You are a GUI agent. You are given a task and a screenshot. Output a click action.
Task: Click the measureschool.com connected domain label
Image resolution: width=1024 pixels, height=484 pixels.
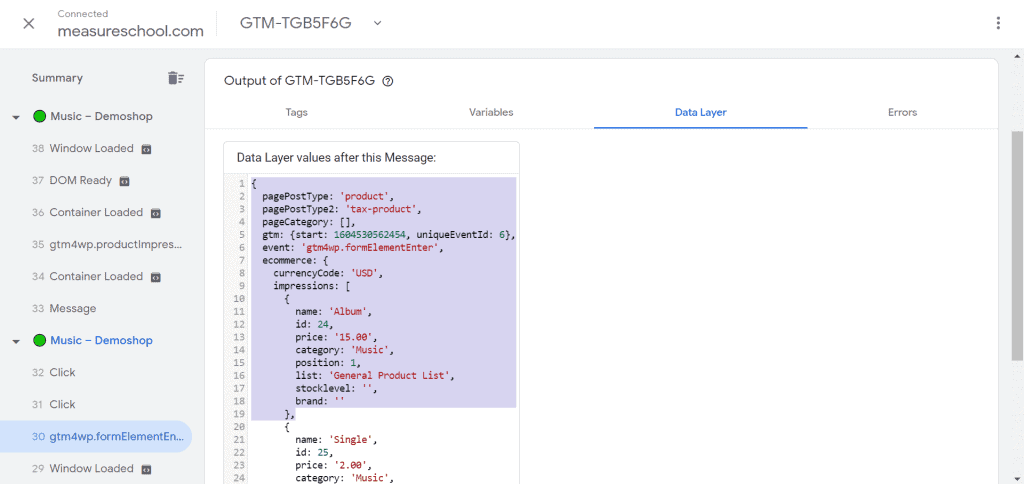click(131, 31)
